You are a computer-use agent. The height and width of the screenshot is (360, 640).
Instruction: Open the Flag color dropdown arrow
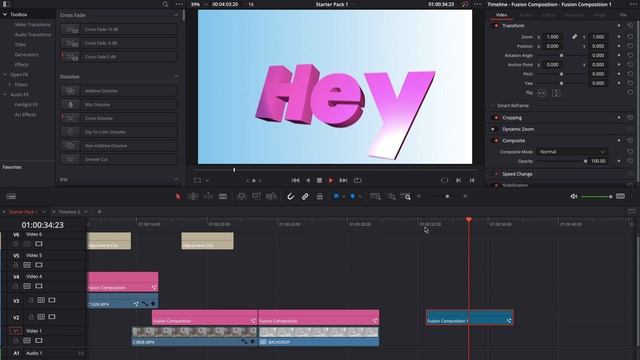point(344,196)
